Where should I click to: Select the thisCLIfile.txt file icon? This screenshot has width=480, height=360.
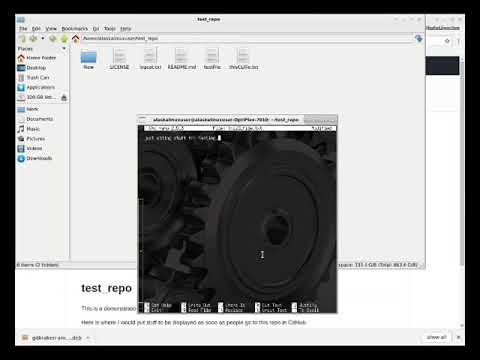point(244,59)
